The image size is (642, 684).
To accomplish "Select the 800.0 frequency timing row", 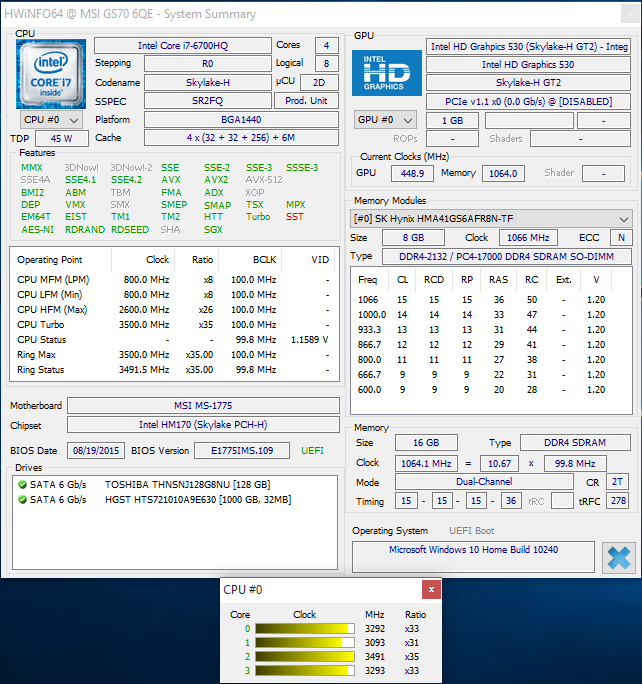I will point(491,360).
